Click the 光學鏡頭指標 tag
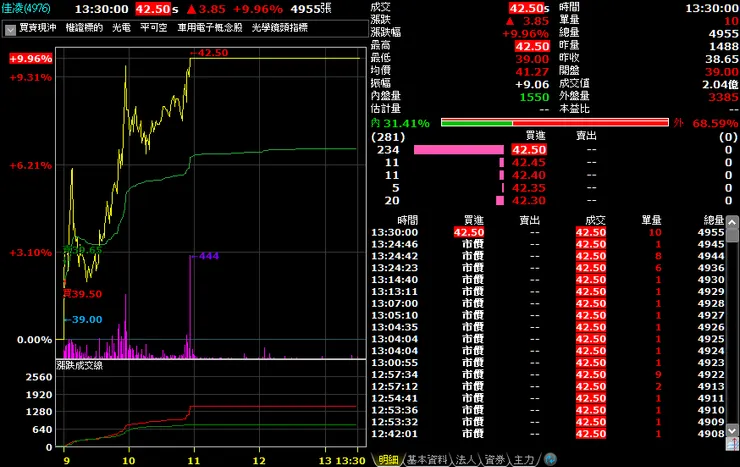Viewport: 740px width, 467px height. tap(280, 28)
